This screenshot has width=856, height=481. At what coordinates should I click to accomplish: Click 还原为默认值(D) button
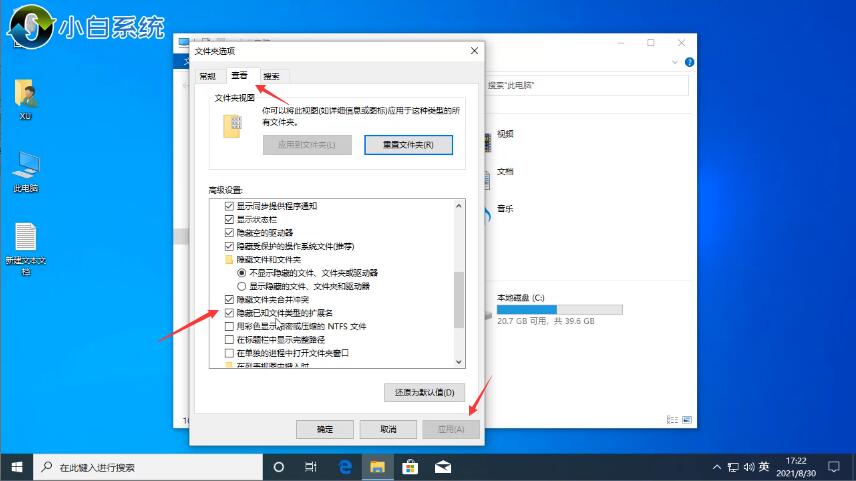425,393
